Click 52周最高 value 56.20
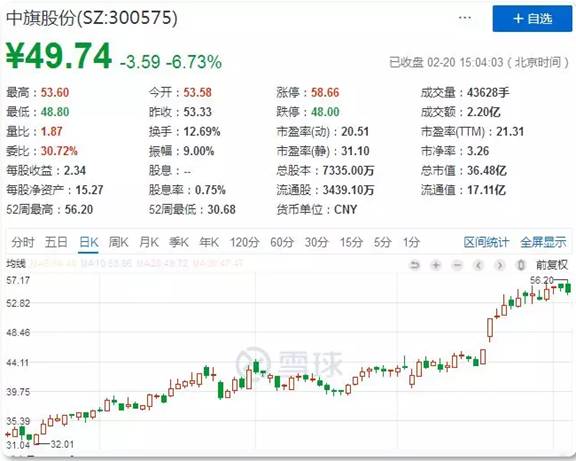 79,209
